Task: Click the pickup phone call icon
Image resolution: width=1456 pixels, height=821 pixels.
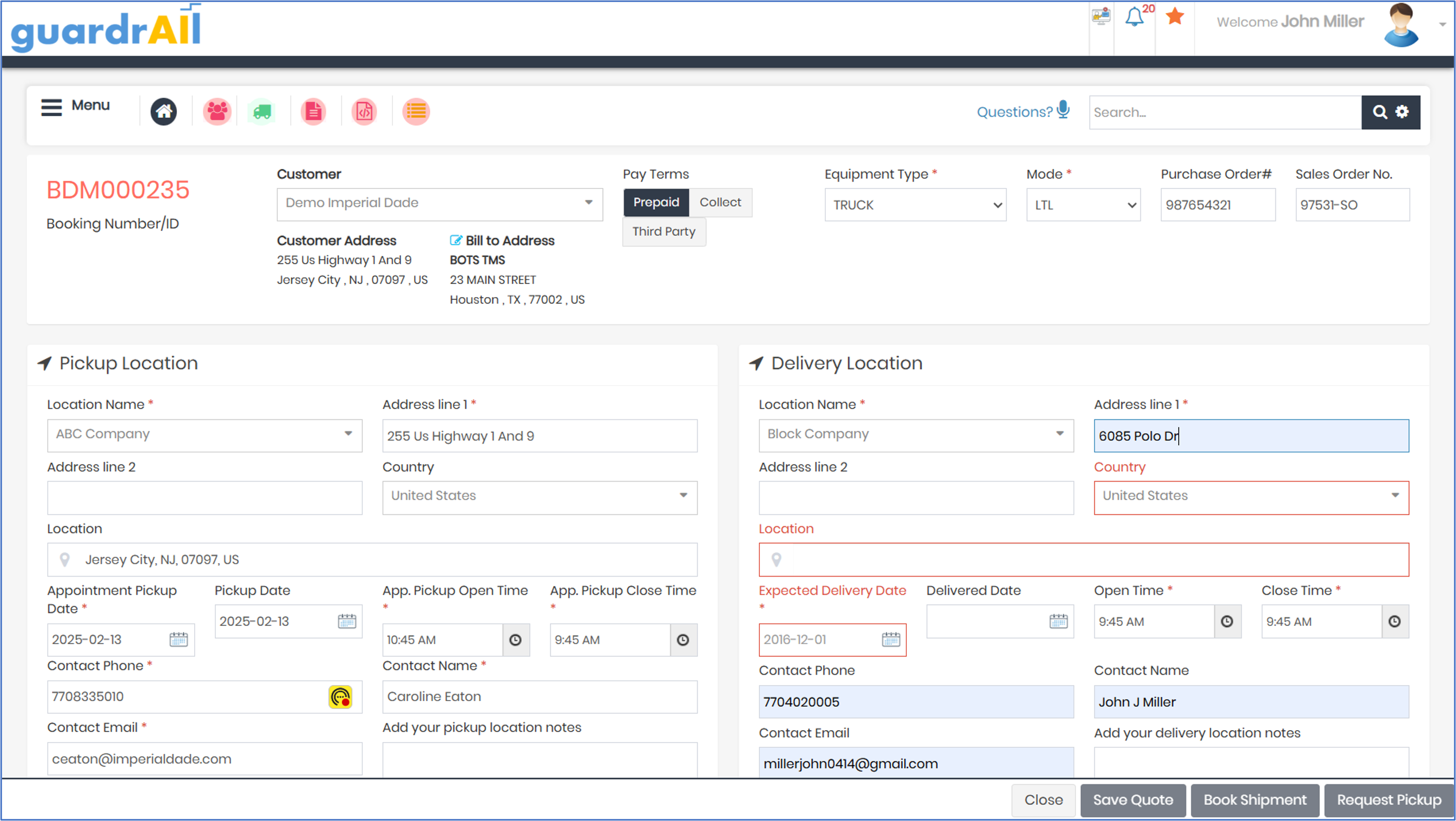Action: [x=341, y=696]
